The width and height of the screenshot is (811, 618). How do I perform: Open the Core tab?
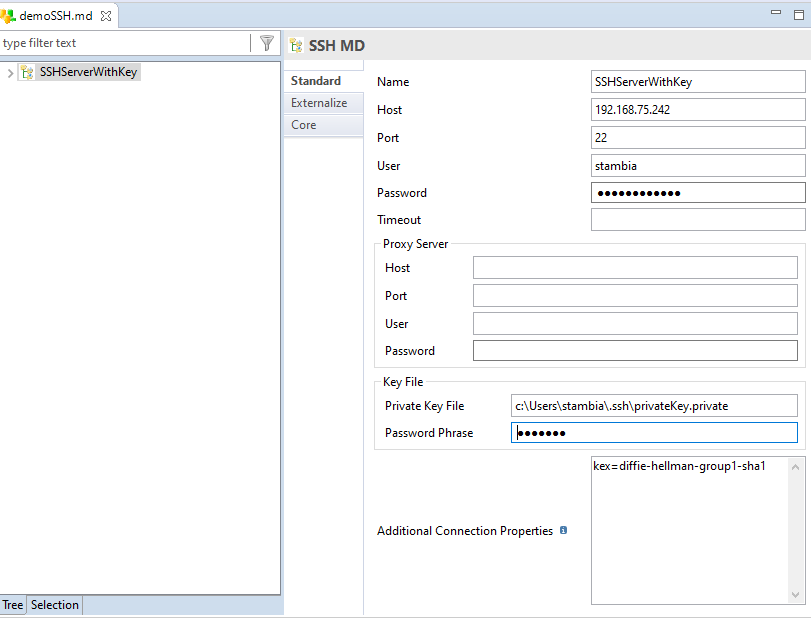click(x=303, y=124)
